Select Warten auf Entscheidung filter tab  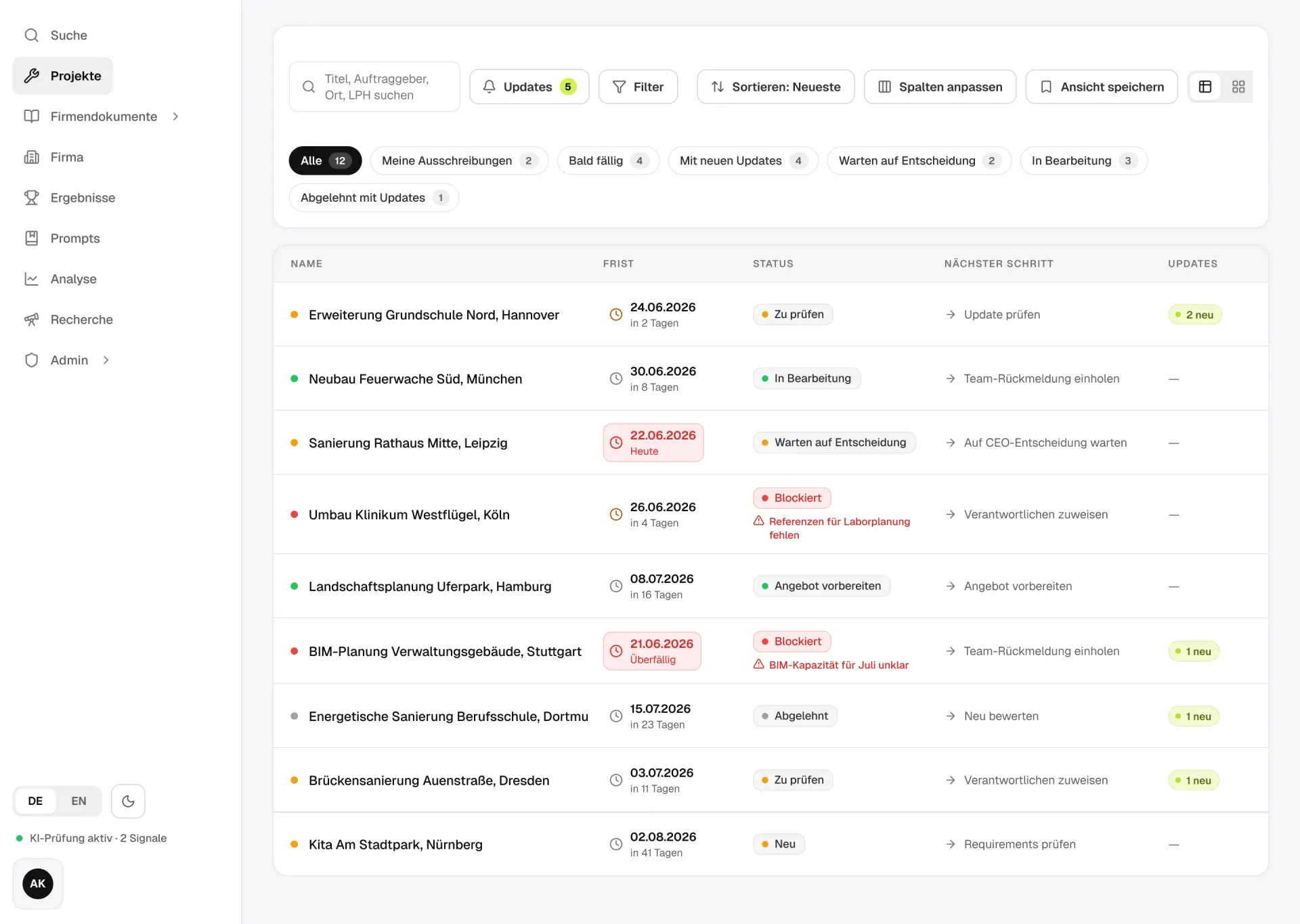[919, 160]
